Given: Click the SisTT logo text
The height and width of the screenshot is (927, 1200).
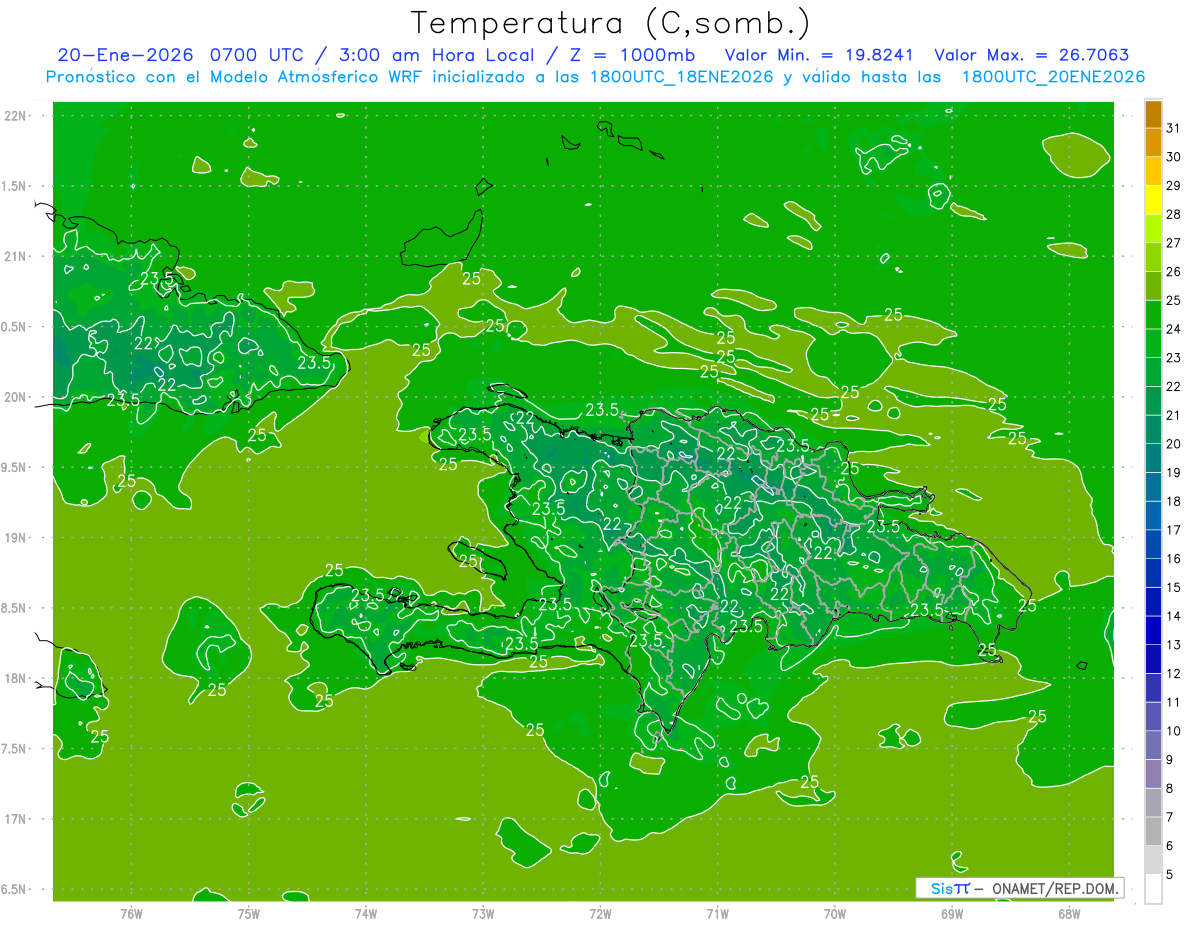Looking at the screenshot, I should [x=949, y=888].
